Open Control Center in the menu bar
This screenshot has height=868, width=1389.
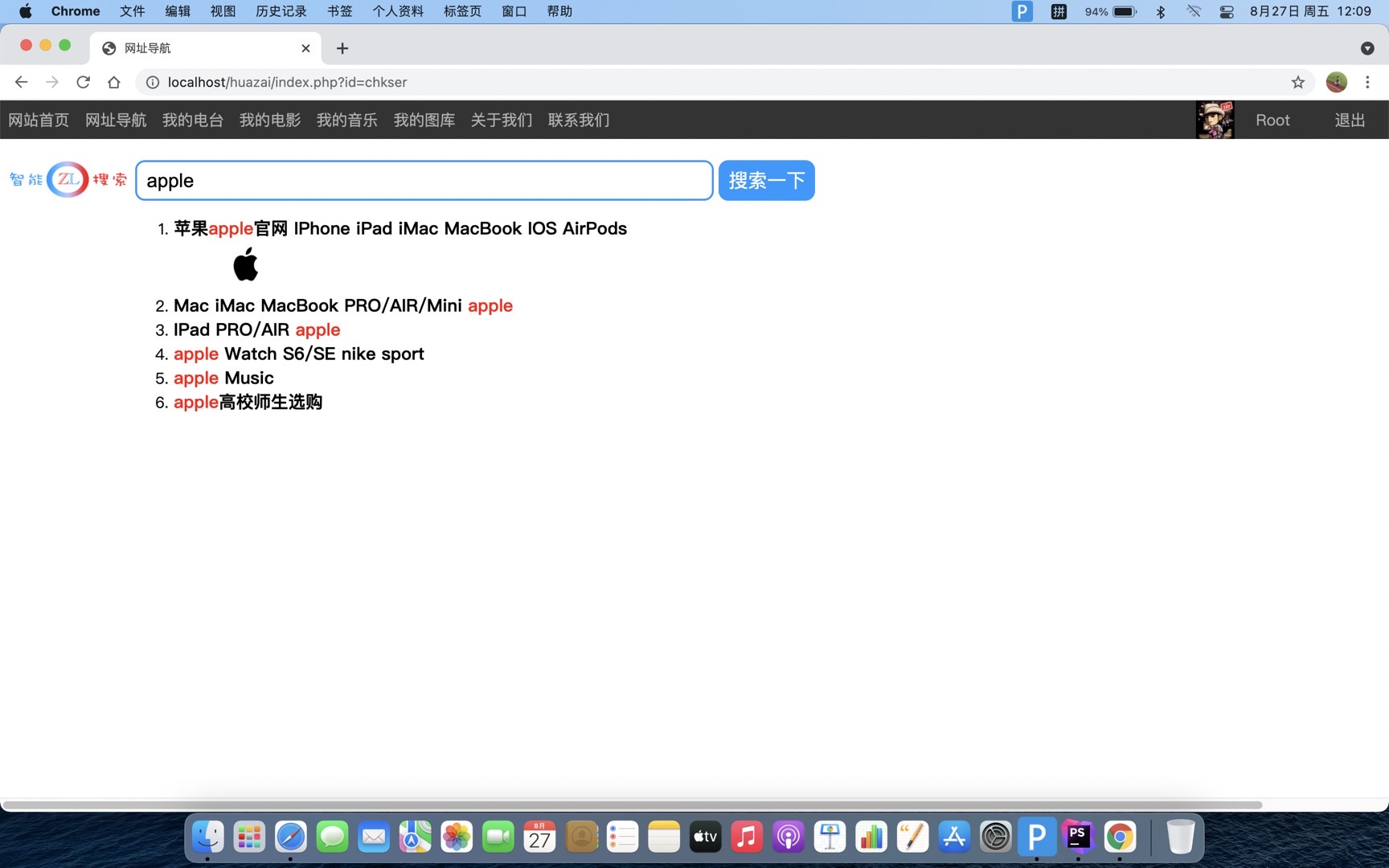[x=1227, y=11]
